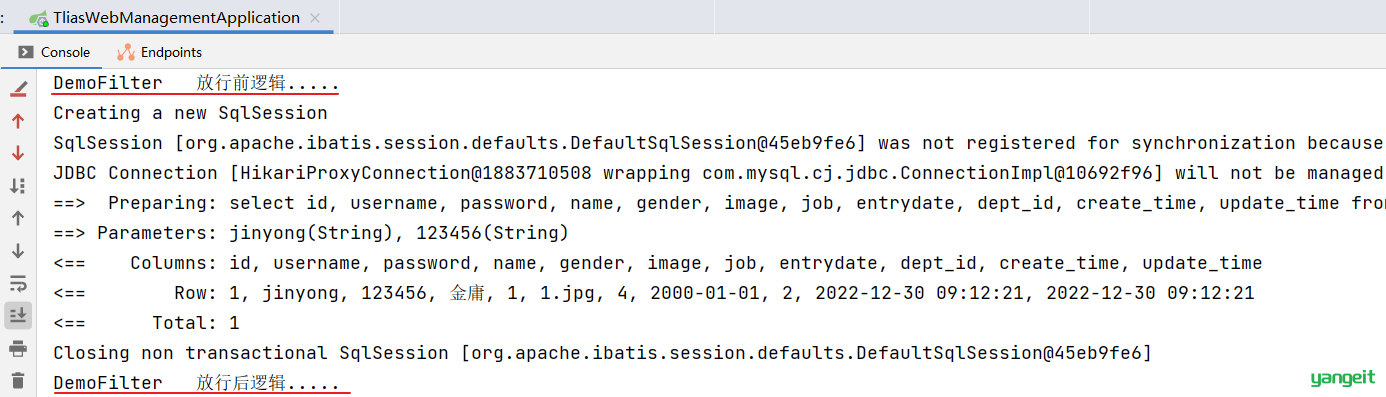The height and width of the screenshot is (397, 1386).
Task: Clear the console with the trash icon
Action: click(18, 380)
